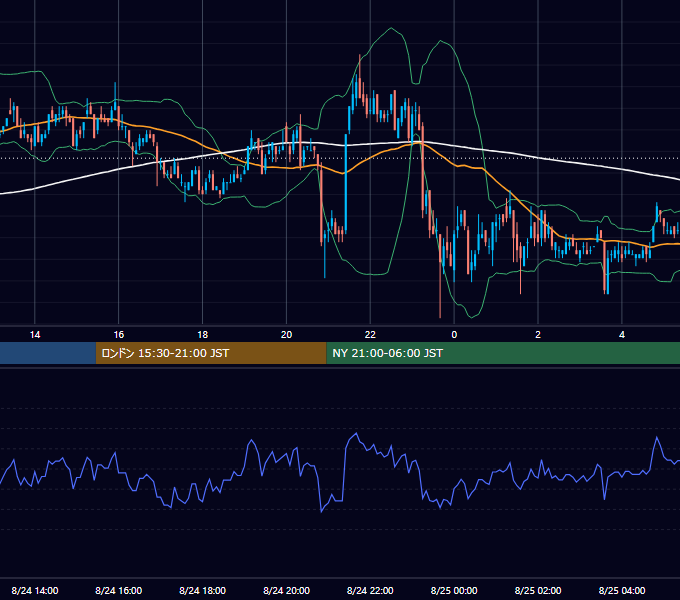Click the 18 hour label on price chart axis

pyautogui.click(x=203, y=335)
